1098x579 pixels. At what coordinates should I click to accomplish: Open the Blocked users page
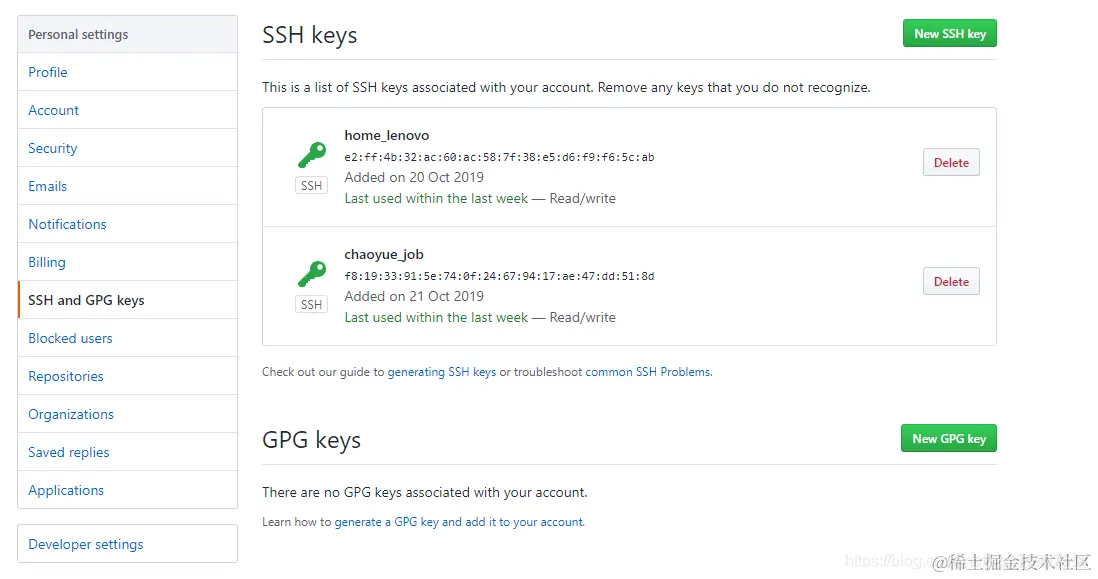pyautogui.click(x=70, y=338)
